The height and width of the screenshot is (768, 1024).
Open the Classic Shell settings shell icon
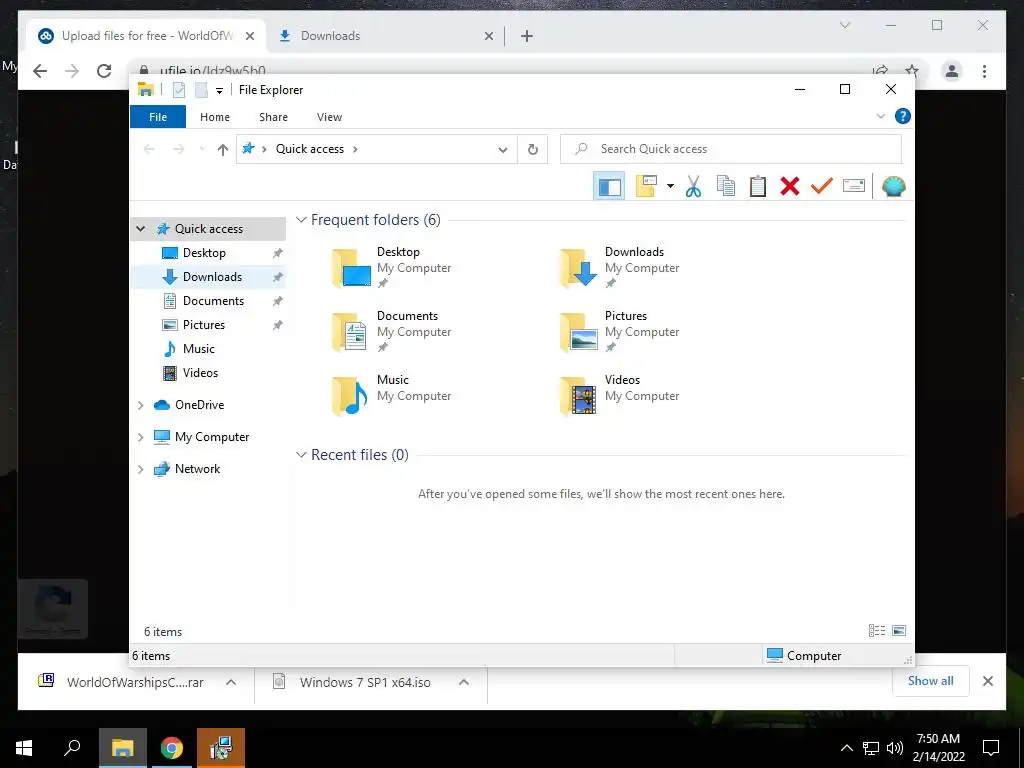pos(893,186)
